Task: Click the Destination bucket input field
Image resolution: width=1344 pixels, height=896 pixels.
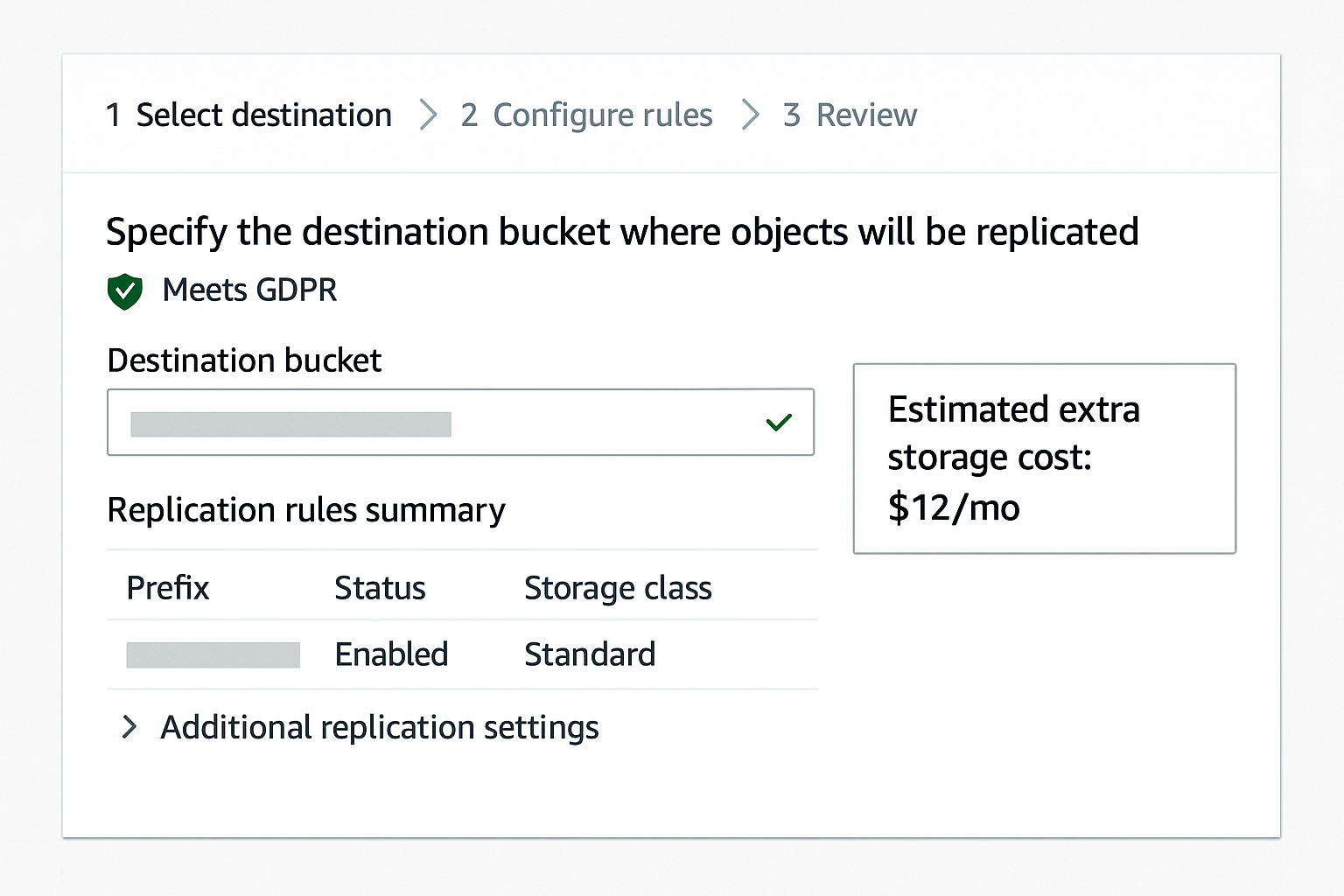Action: point(461,423)
